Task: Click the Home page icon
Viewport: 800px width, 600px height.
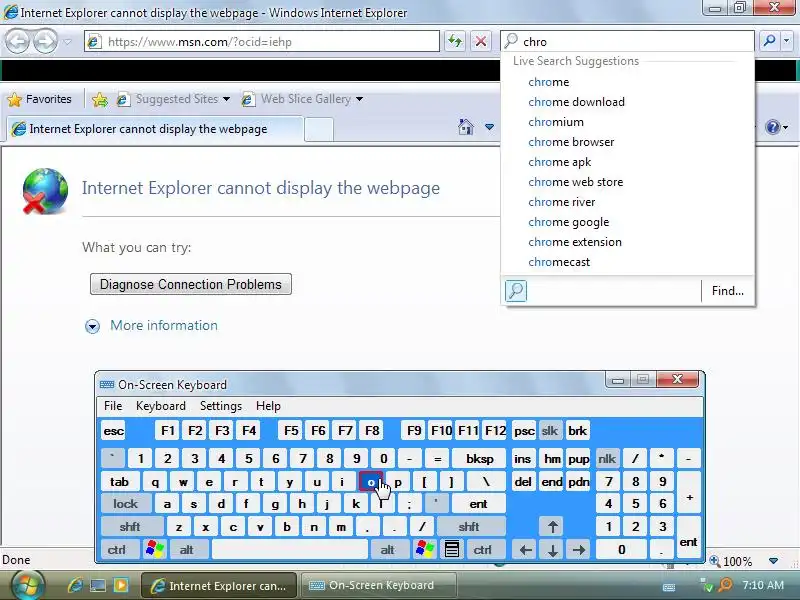Action: click(x=465, y=127)
